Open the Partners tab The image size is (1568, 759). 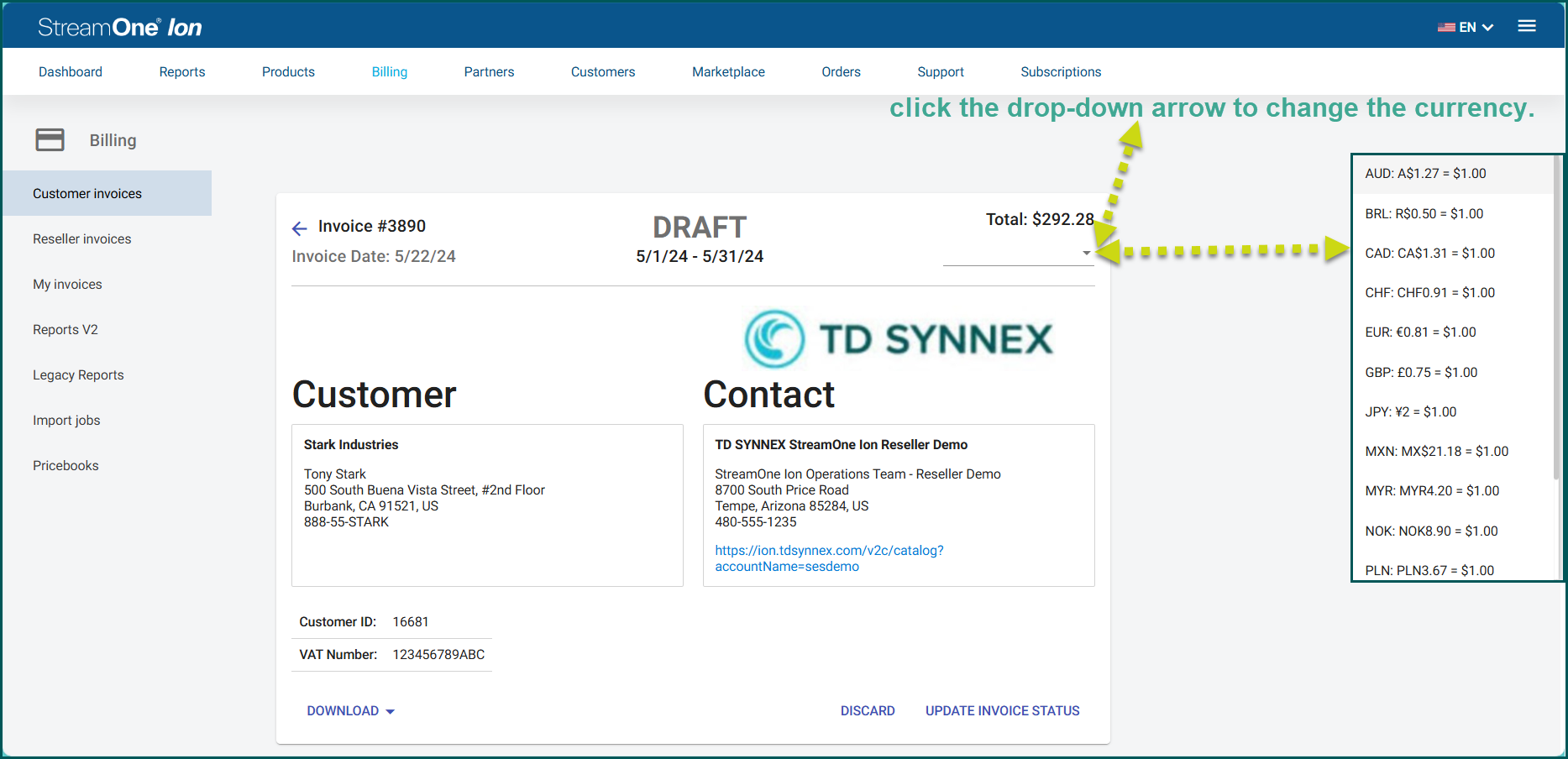(x=489, y=72)
